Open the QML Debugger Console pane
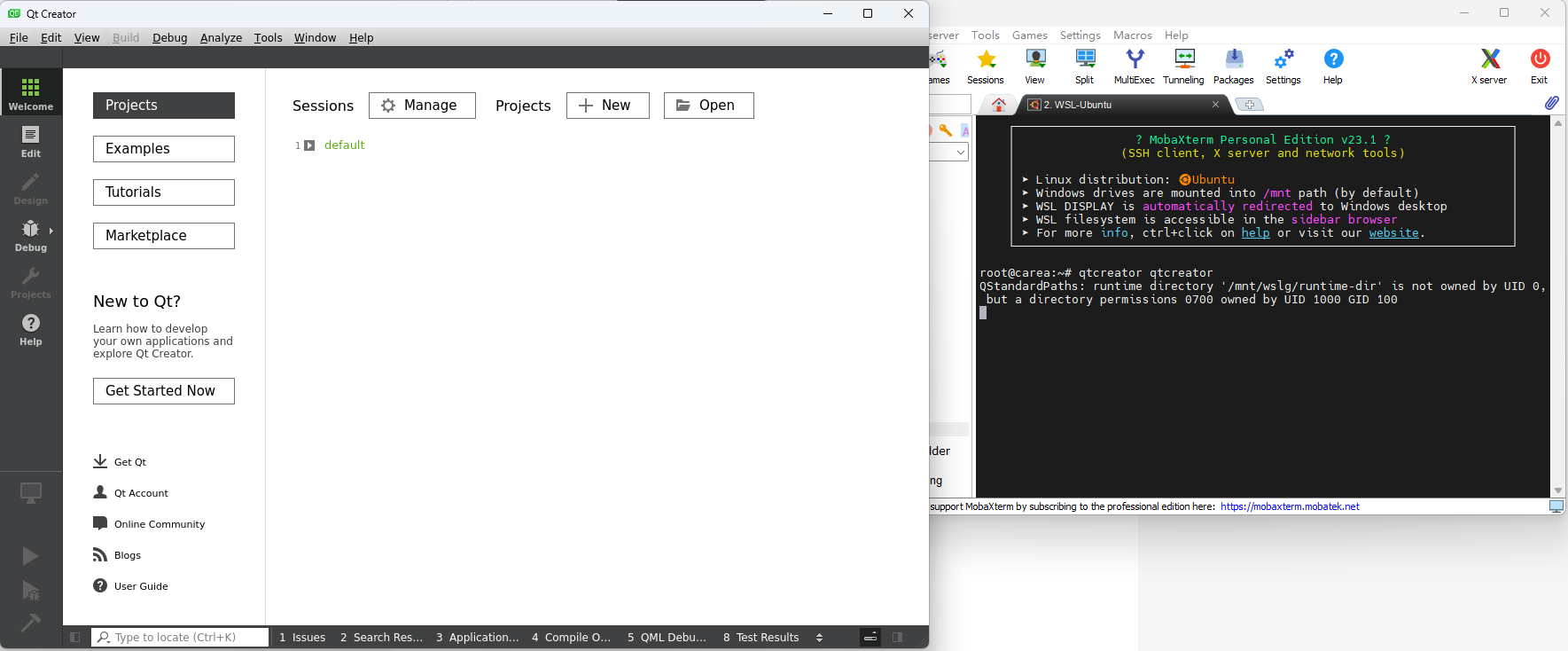Viewport: 1568px width, 651px height. [x=667, y=637]
